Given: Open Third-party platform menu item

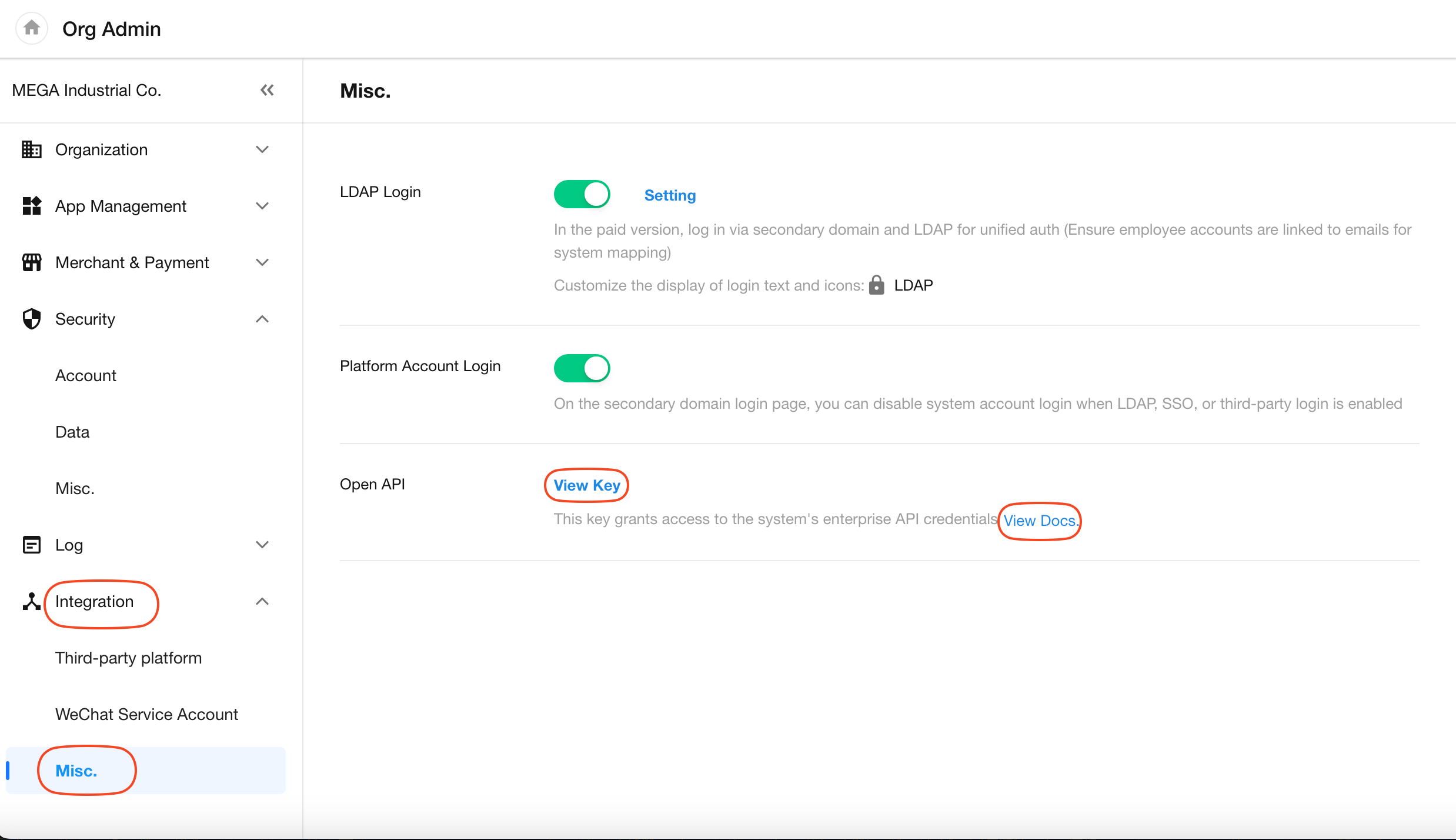Looking at the screenshot, I should pyautogui.click(x=128, y=658).
